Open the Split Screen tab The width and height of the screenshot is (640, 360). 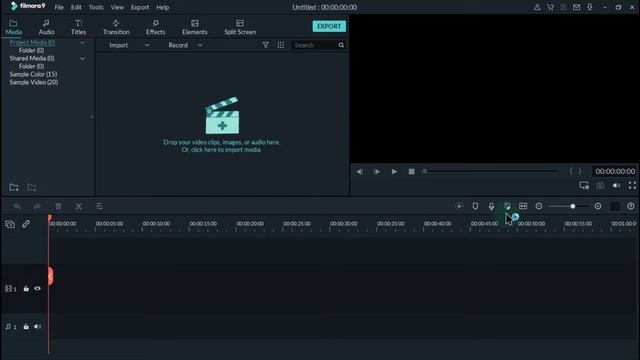(240, 27)
